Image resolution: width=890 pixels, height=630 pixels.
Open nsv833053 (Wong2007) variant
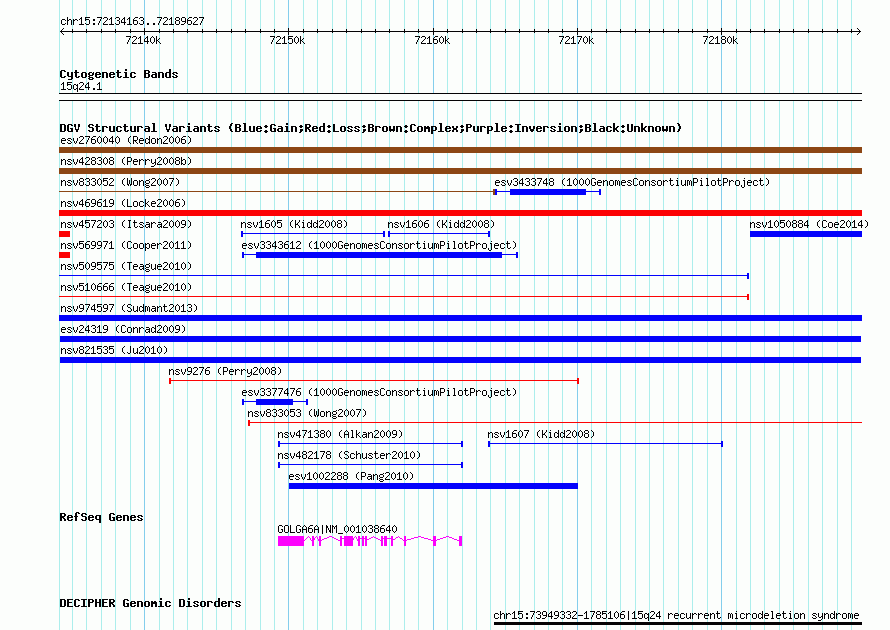click(307, 413)
